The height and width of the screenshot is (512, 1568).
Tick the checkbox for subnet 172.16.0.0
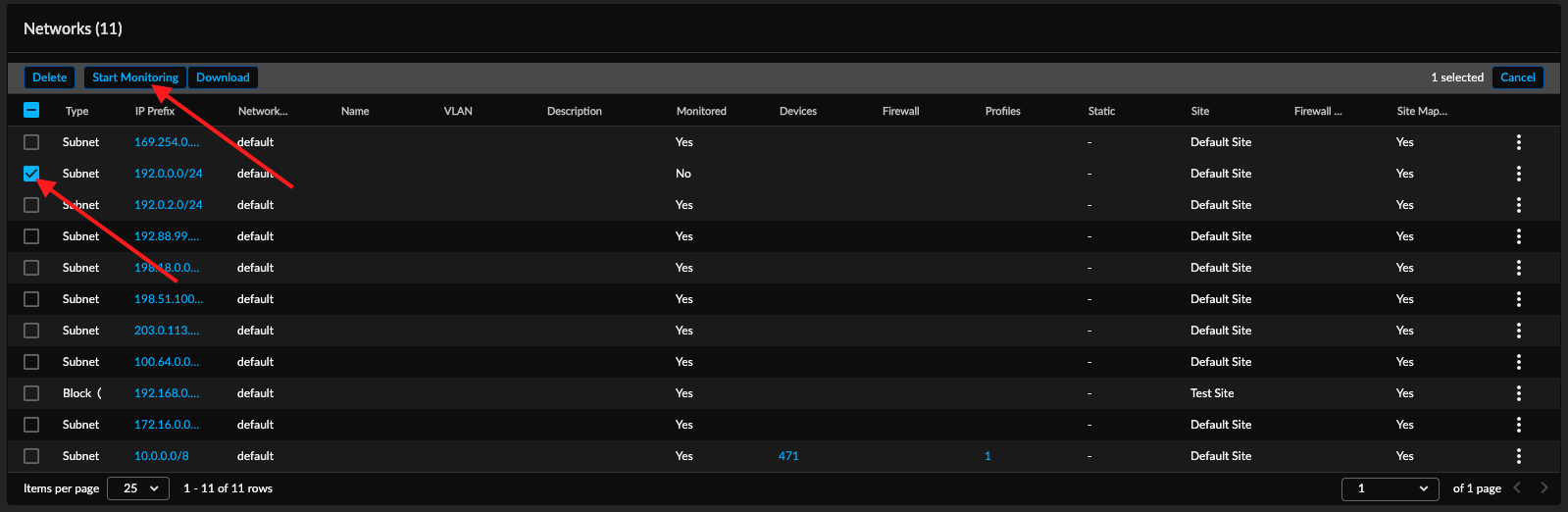31,425
